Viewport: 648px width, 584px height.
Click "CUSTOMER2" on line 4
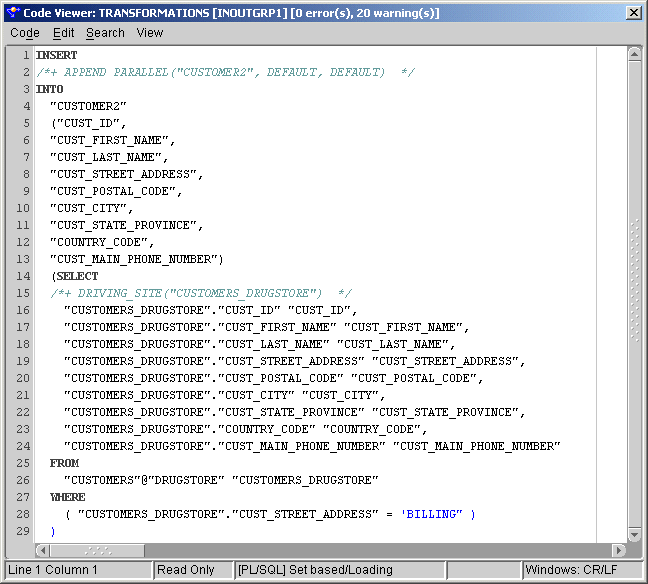(x=88, y=106)
